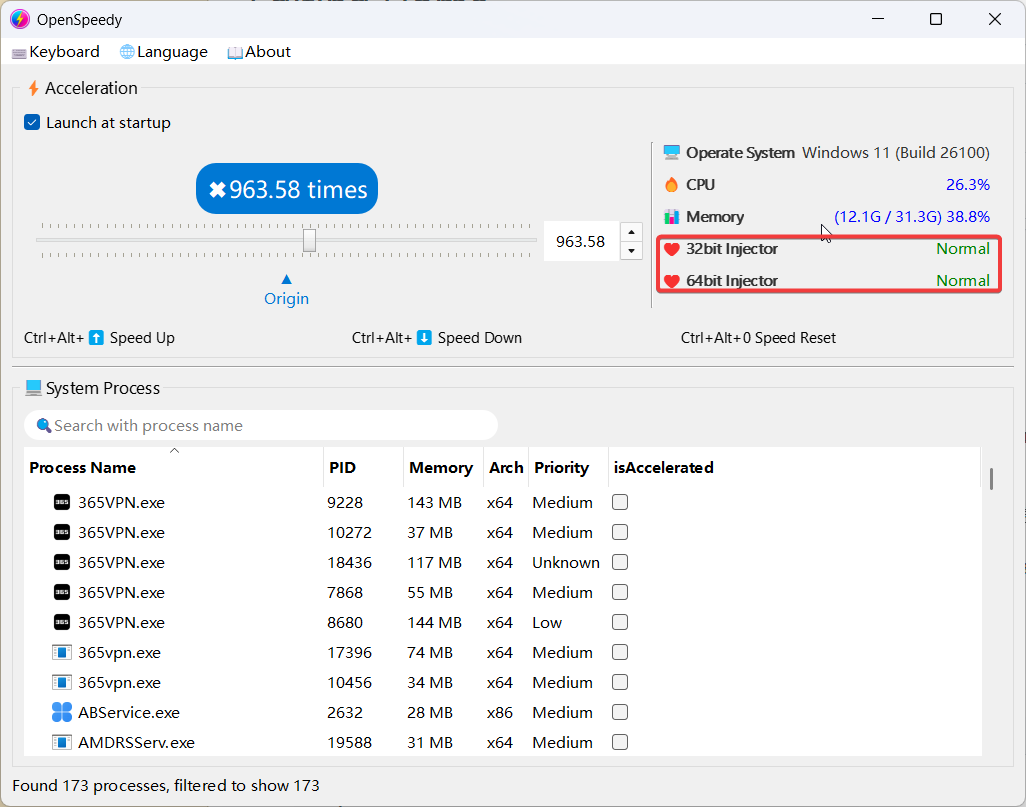Decrease speed with the down stepper arrow
The width and height of the screenshot is (1026, 807).
point(631,251)
